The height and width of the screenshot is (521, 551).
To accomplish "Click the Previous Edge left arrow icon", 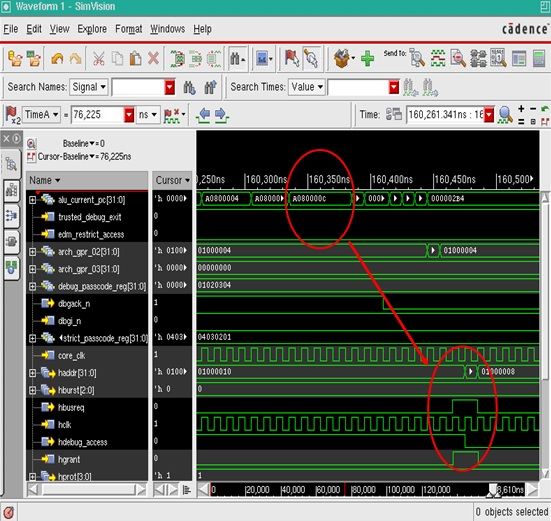I will (x=203, y=115).
